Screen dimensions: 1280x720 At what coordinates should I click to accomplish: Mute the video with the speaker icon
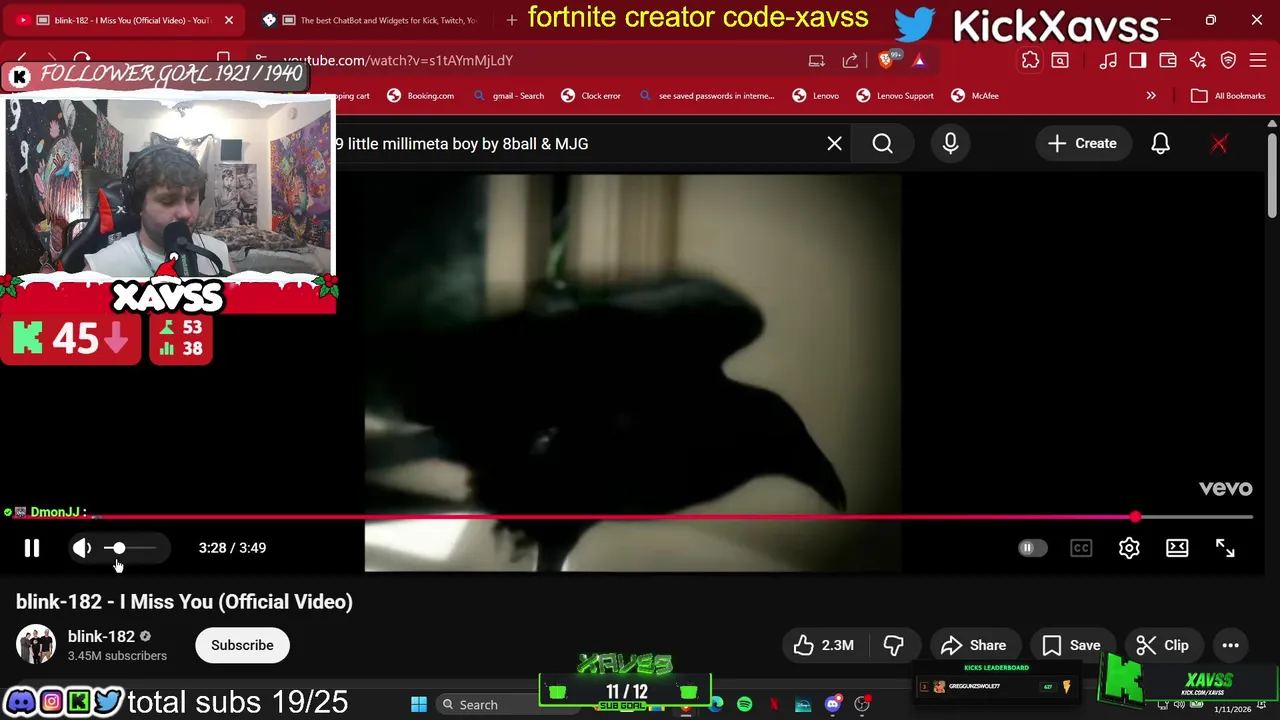point(82,548)
